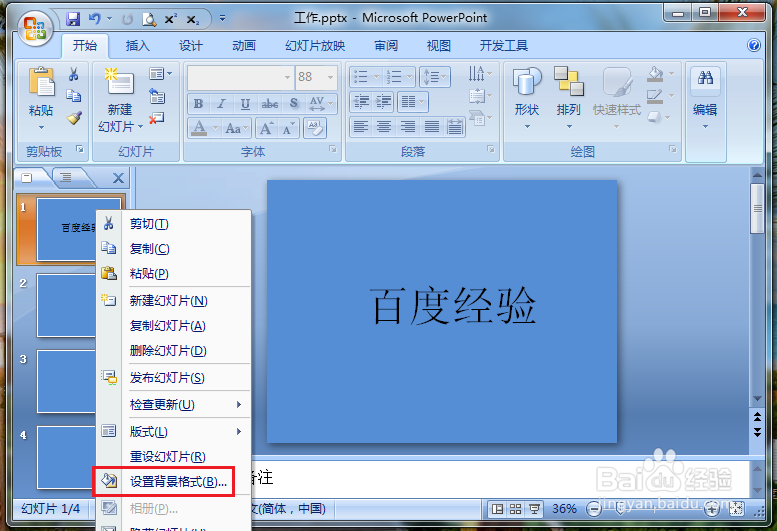
Task: Switch to the Design (设计) tab
Action: pyautogui.click(x=191, y=46)
